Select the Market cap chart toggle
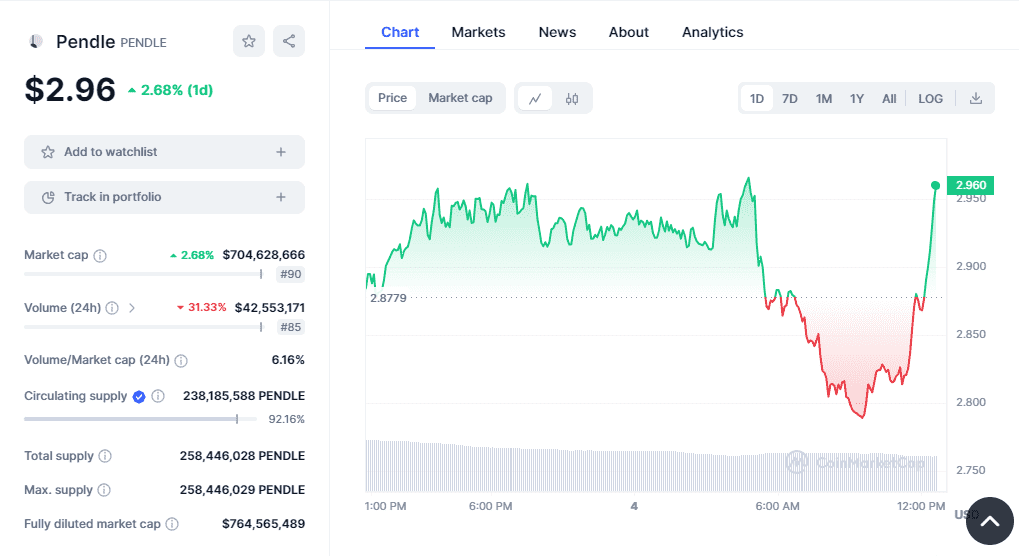 pyautogui.click(x=460, y=98)
